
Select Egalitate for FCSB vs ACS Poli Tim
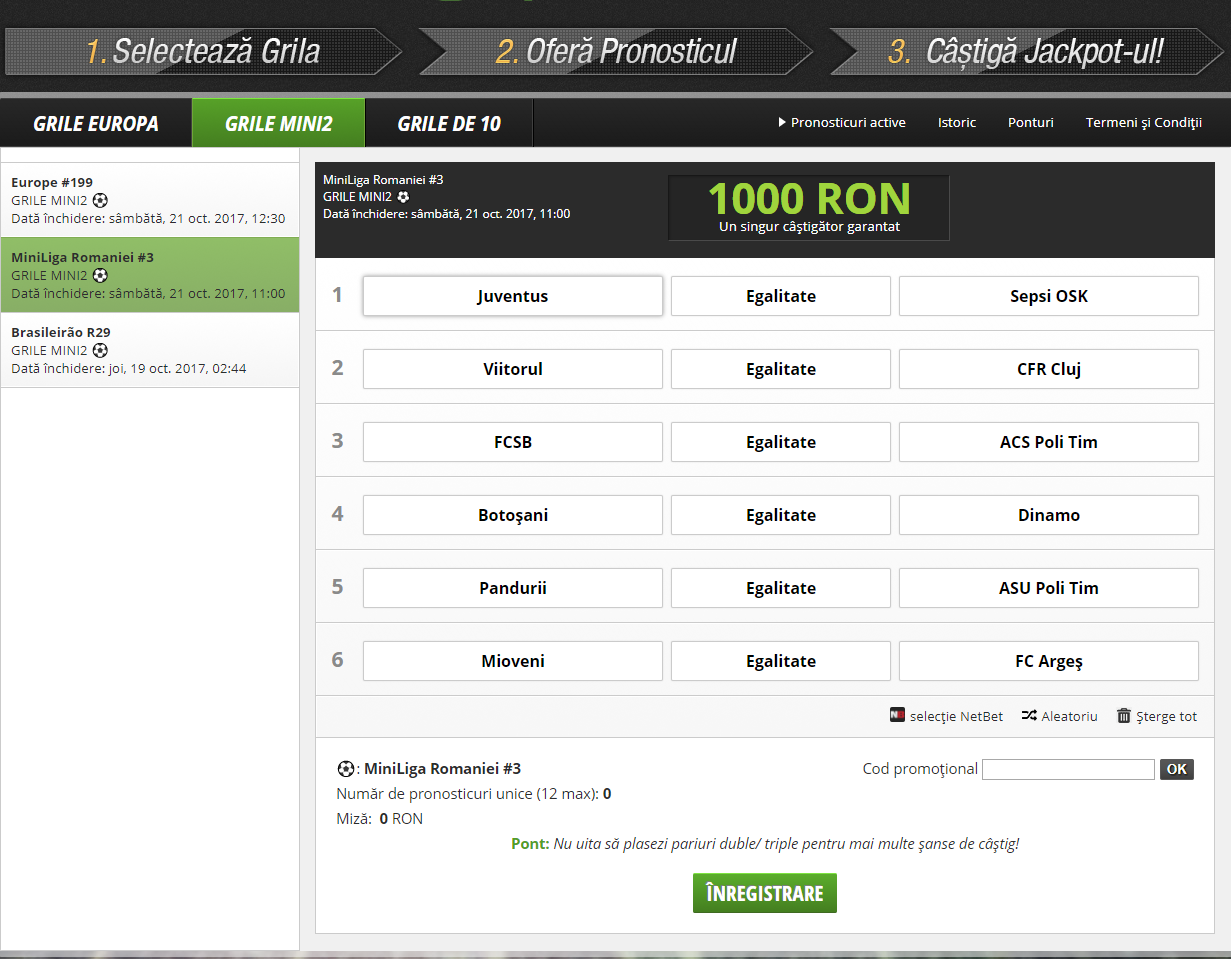[781, 442]
